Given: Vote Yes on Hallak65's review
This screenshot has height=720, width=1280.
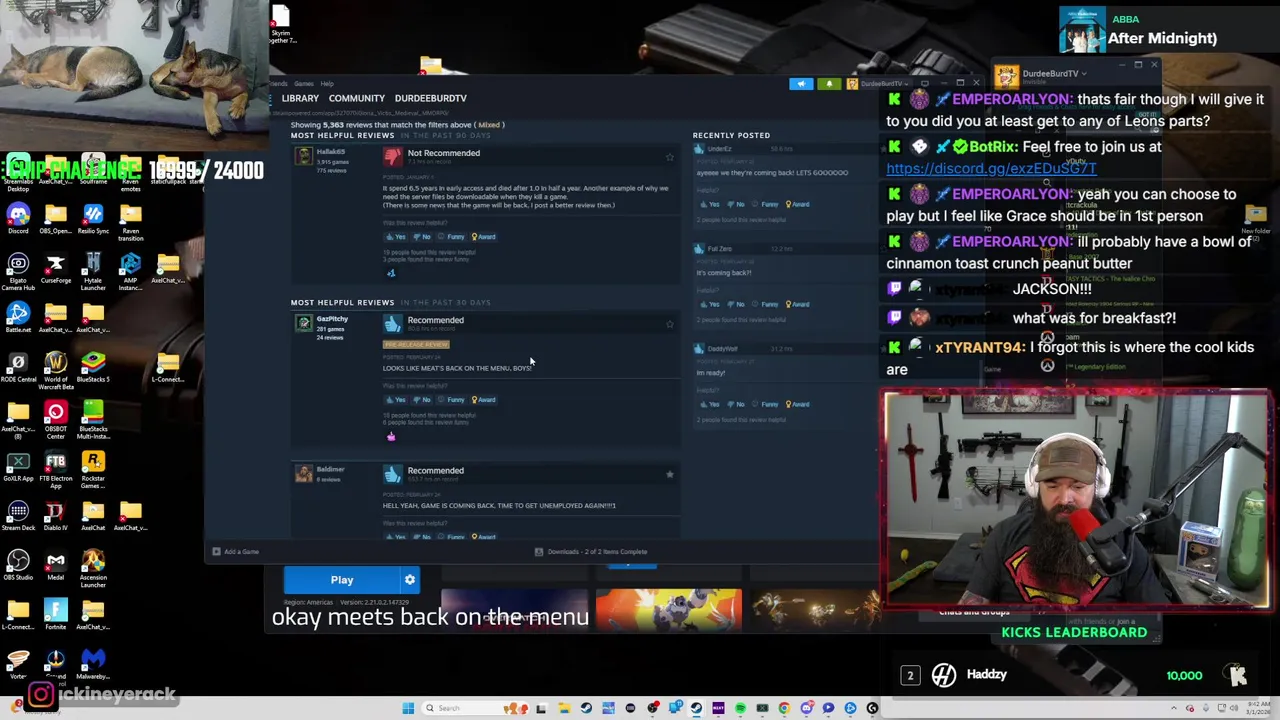Looking at the screenshot, I should point(397,237).
